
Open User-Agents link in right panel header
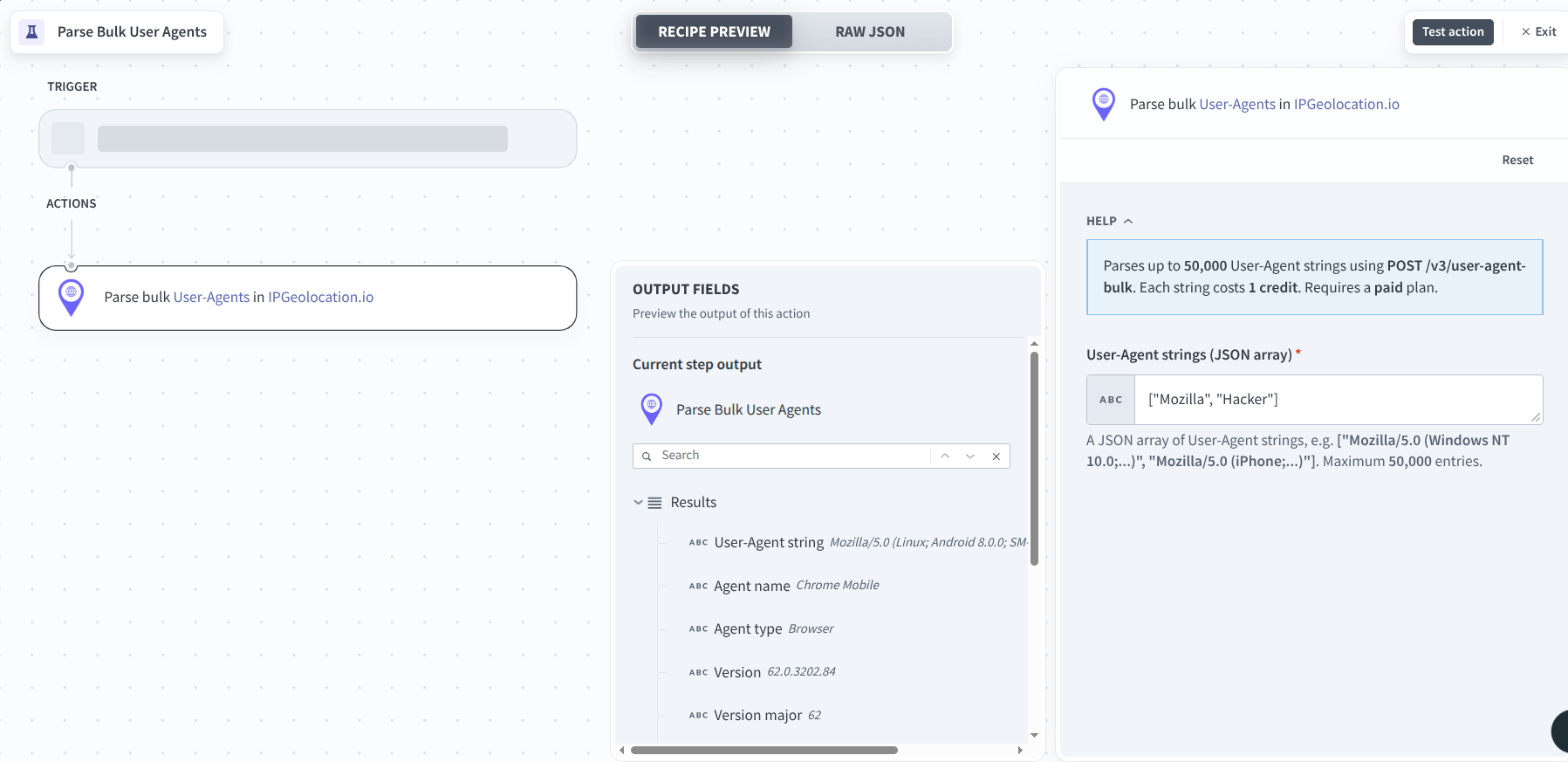click(1237, 105)
